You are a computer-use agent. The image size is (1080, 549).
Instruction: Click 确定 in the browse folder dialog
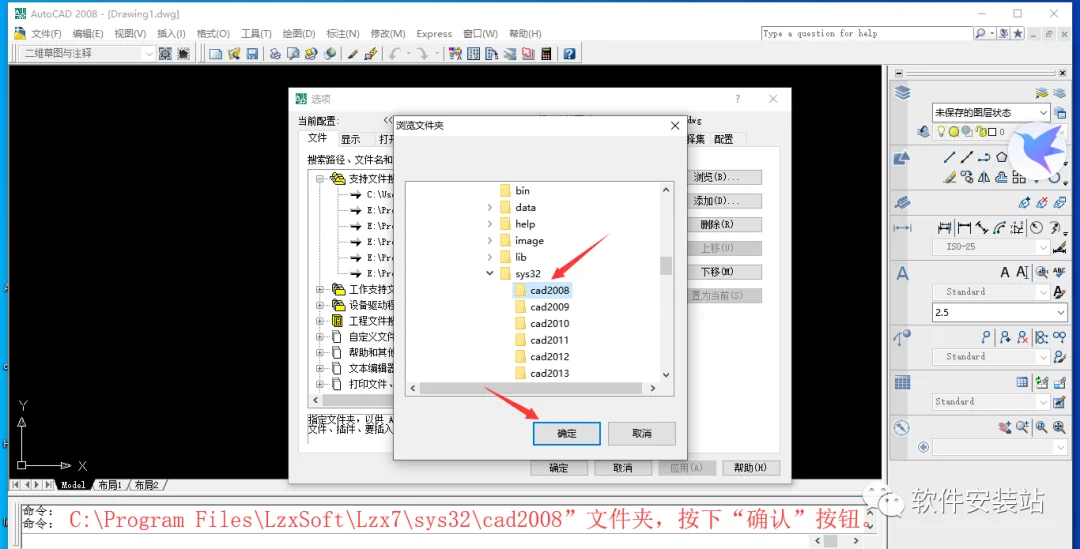[567, 433]
